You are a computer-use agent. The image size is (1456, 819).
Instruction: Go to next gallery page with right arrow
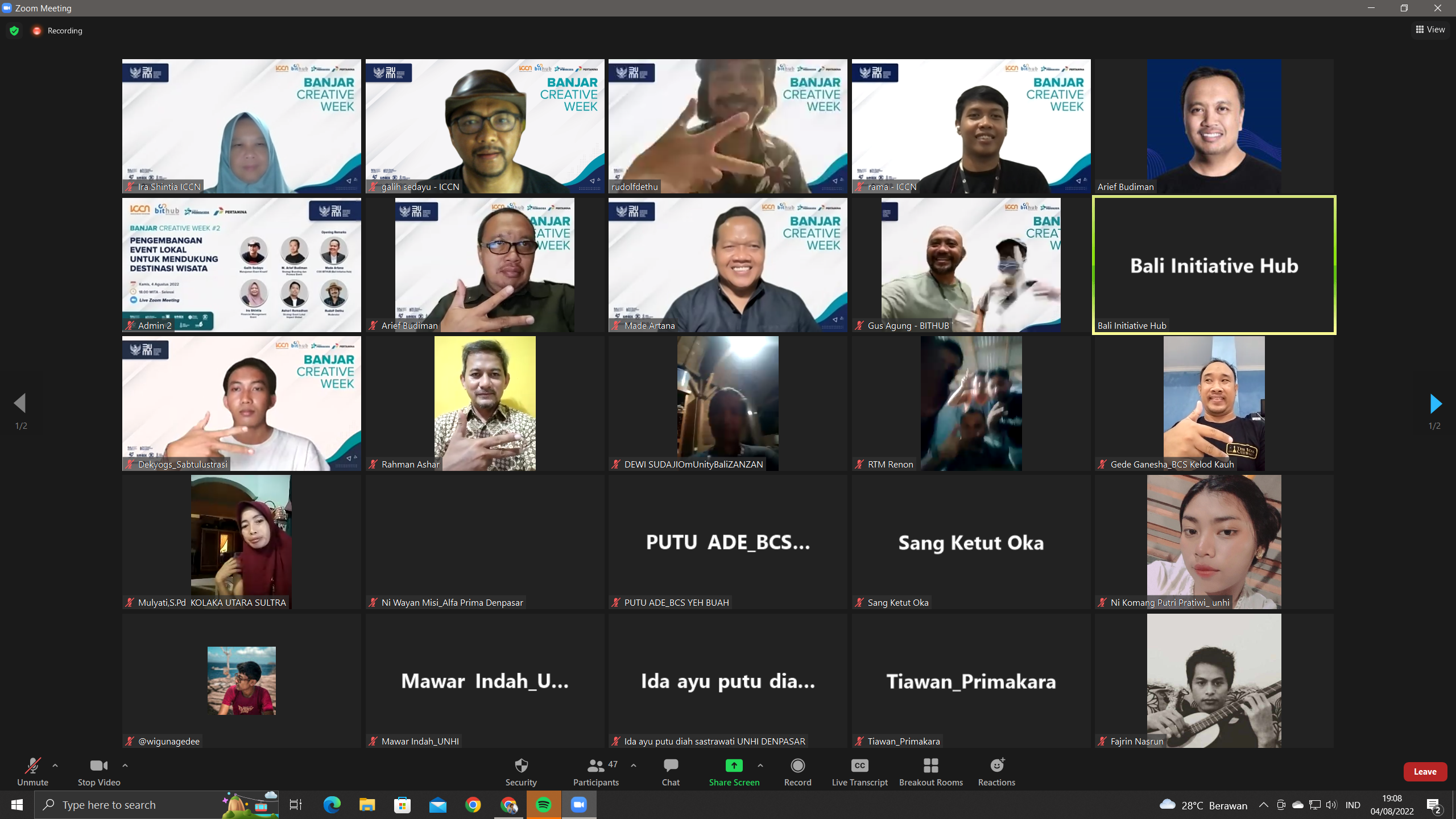point(1436,404)
